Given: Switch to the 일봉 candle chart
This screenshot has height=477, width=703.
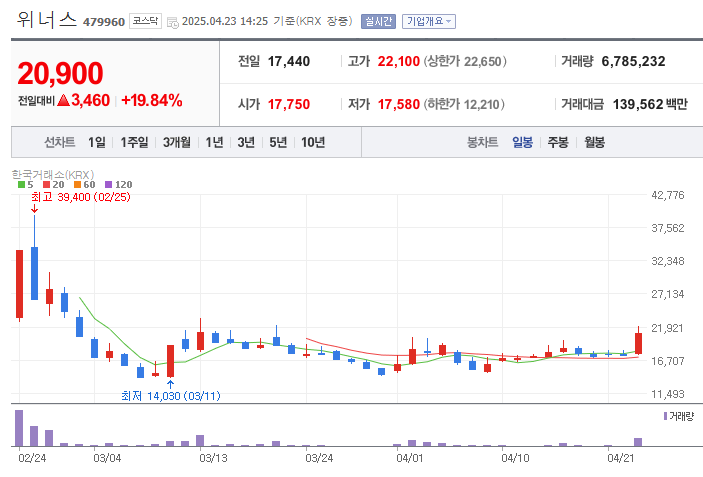Looking at the screenshot, I should 522,142.
